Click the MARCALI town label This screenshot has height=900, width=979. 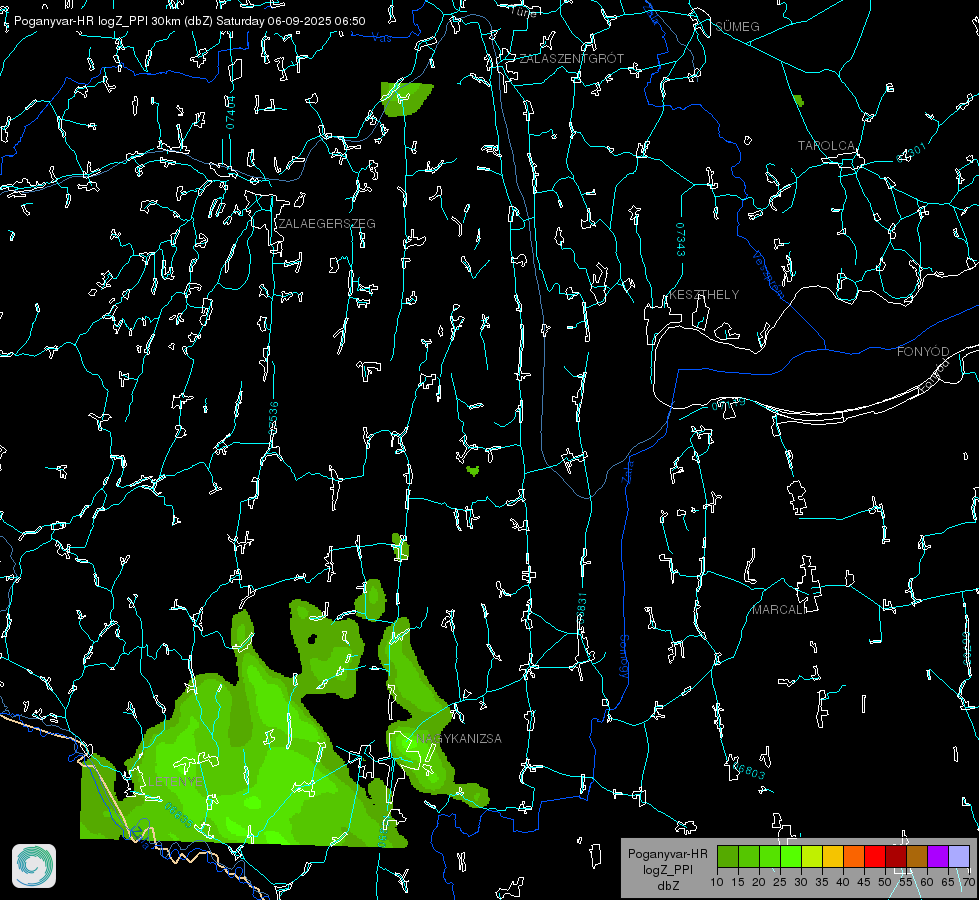(779, 610)
